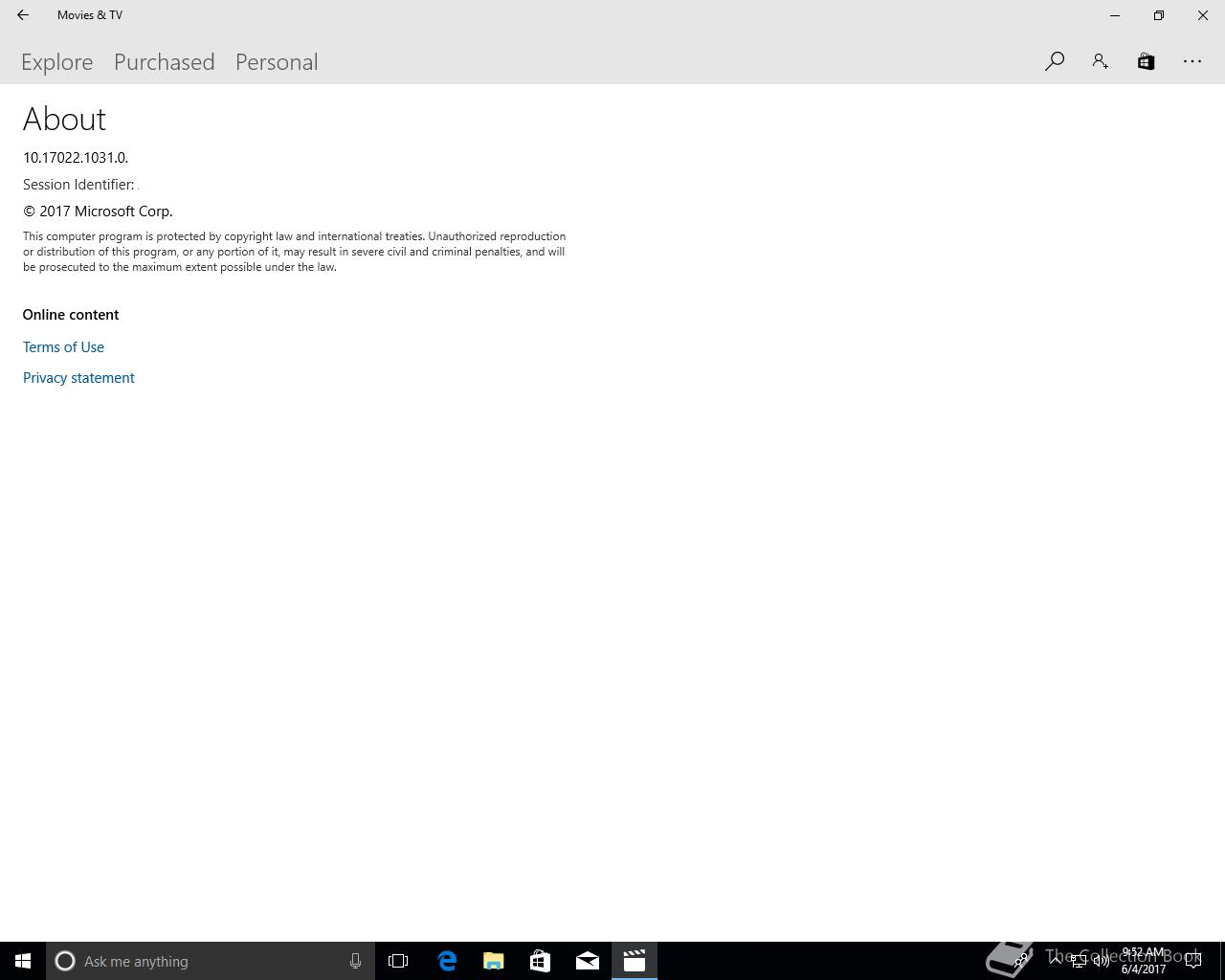Image resolution: width=1225 pixels, height=980 pixels.
Task: Show hidden system tray icons
Action: [x=1055, y=961]
